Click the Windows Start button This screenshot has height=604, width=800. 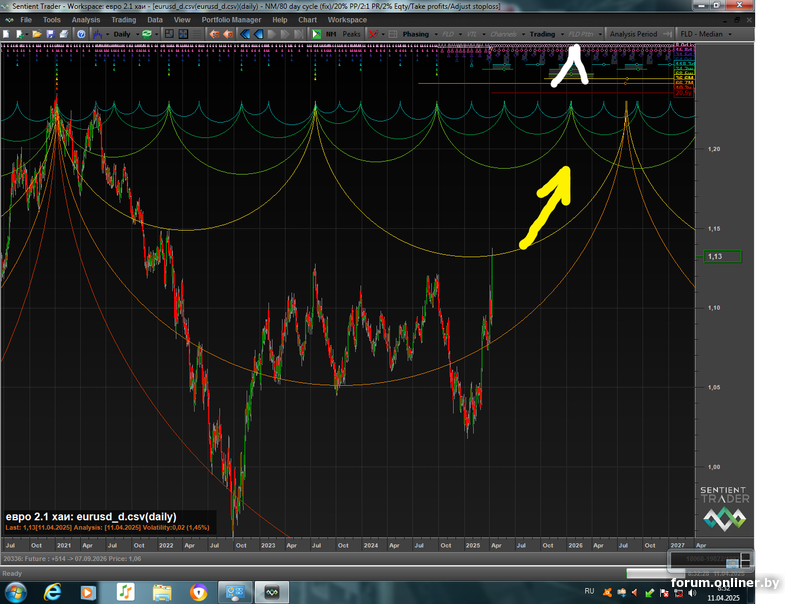click(x=15, y=593)
